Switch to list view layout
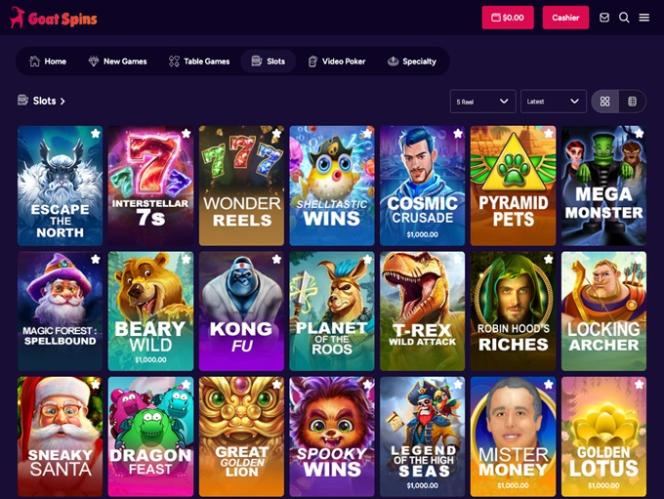The image size is (664, 499). click(632, 101)
